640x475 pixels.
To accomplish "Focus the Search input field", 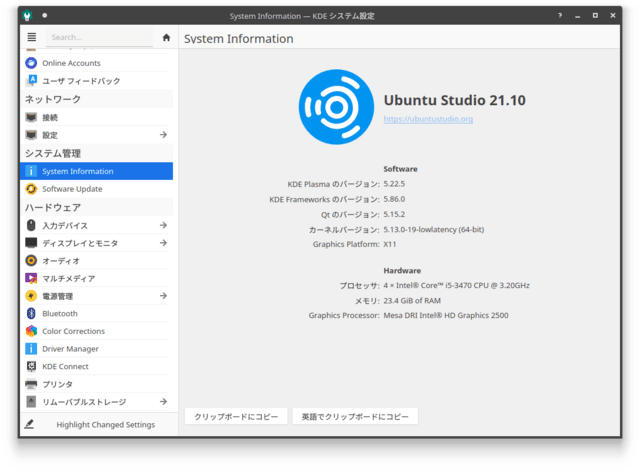I will click(x=100, y=37).
